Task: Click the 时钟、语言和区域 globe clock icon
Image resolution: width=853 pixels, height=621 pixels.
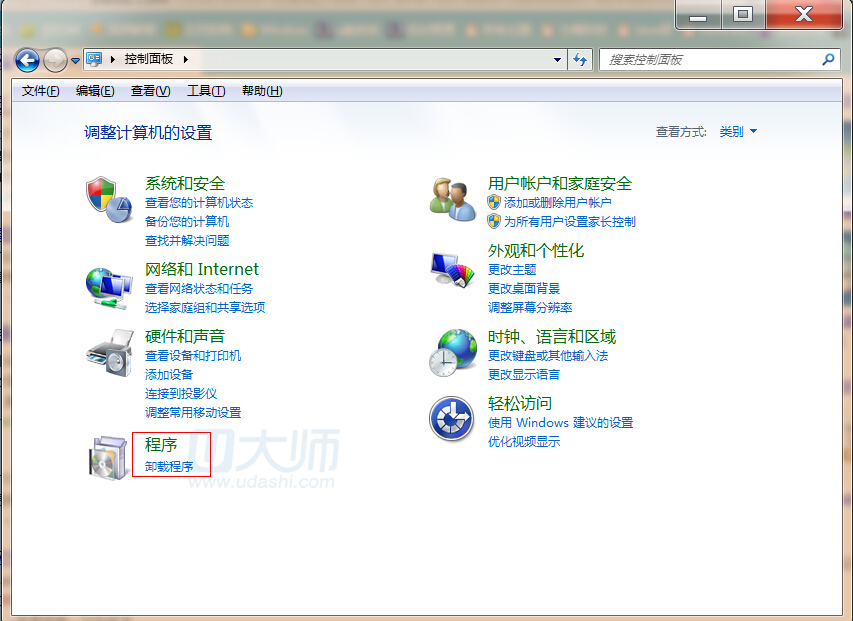Action: 453,353
